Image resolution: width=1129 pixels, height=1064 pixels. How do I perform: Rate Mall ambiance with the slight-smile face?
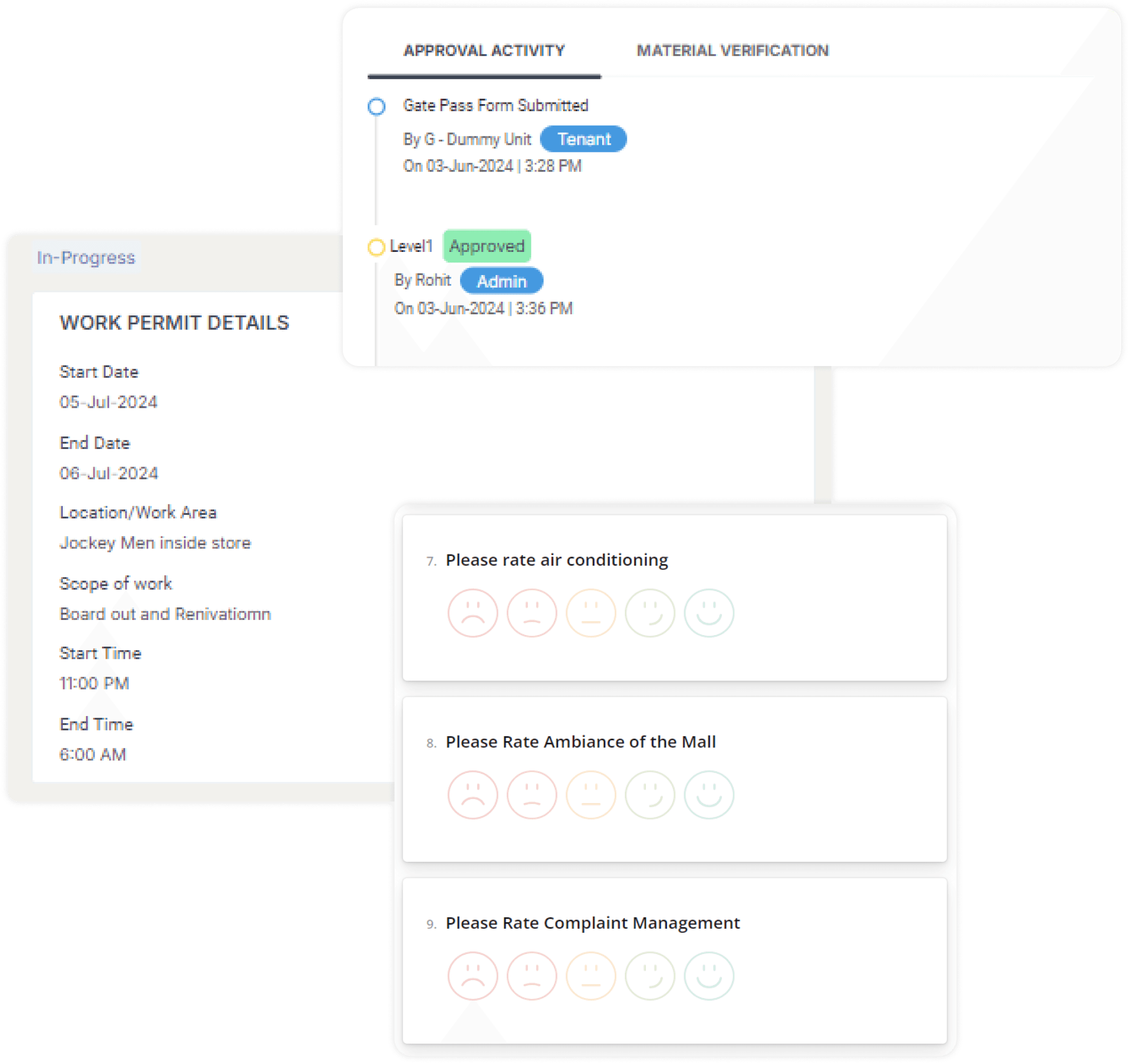[x=649, y=795]
